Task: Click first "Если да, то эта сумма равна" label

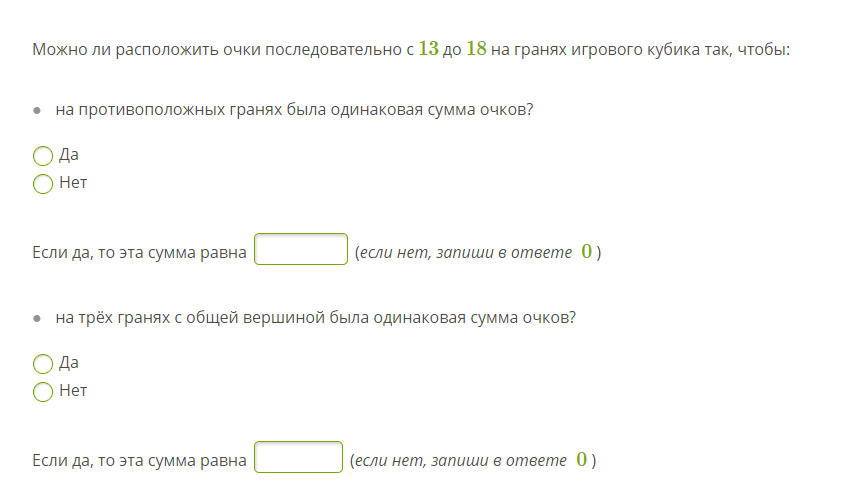Action: coord(139,253)
